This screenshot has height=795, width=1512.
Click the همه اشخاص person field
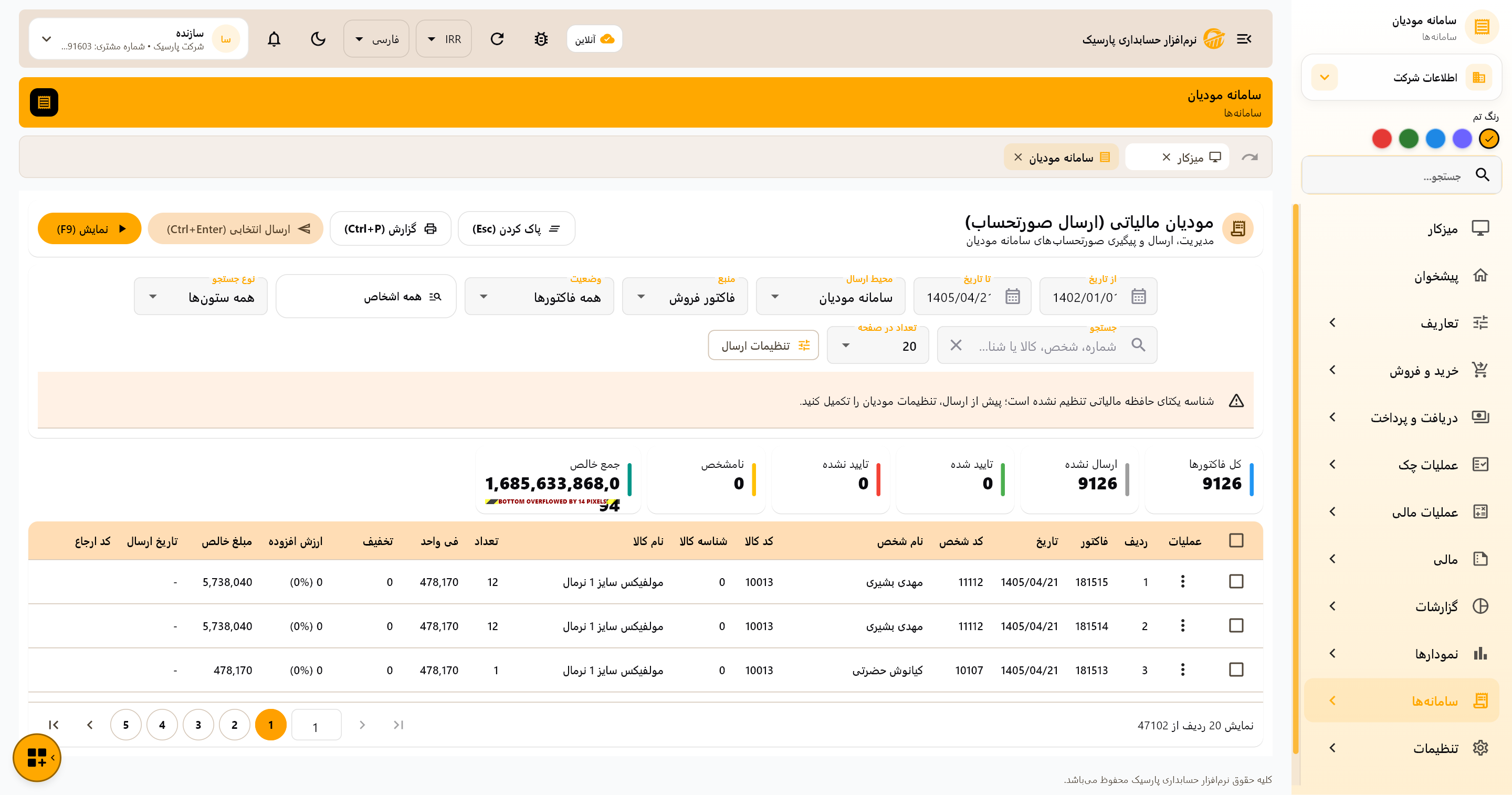click(366, 297)
